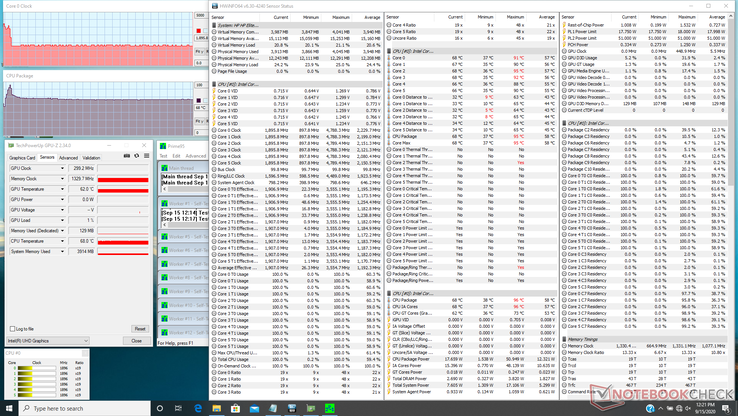The image size is (738, 416).
Task: Click GPU-Z Reset button
Action: 140,329
